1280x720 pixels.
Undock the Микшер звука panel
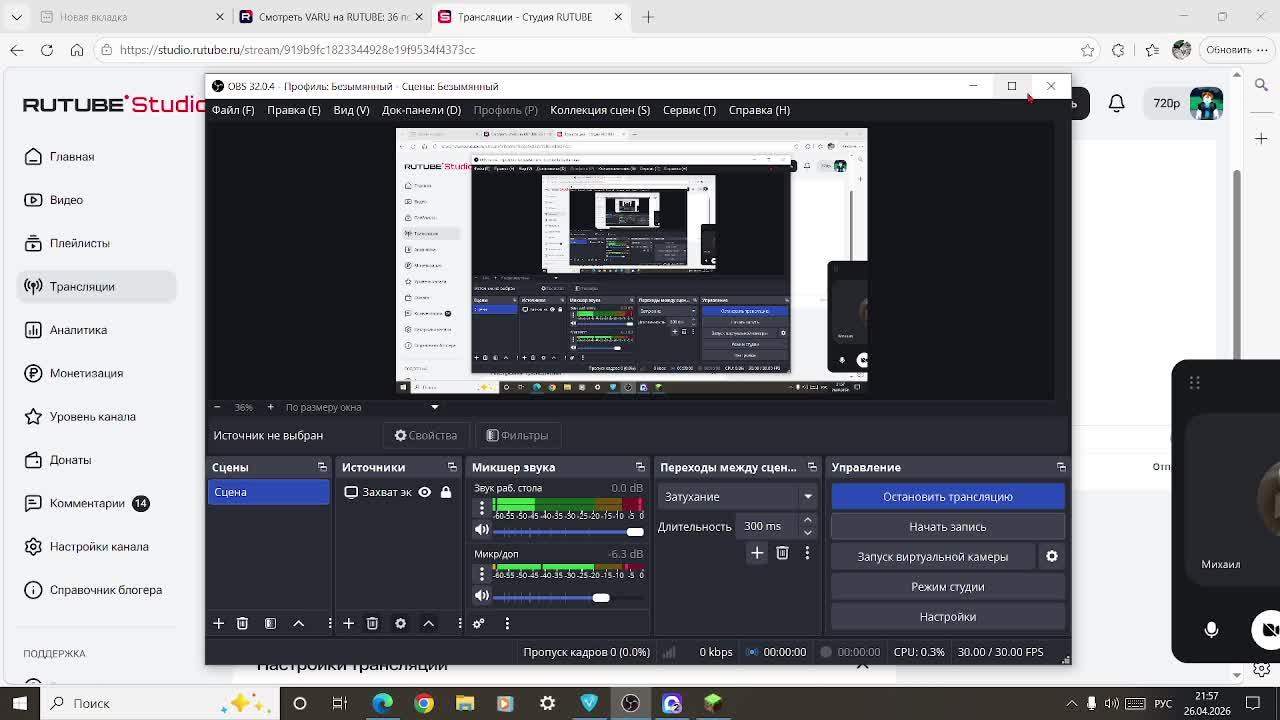click(640, 467)
